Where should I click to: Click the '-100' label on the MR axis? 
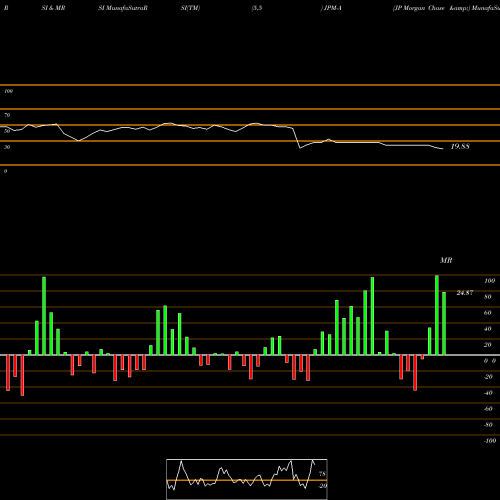tap(490, 441)
